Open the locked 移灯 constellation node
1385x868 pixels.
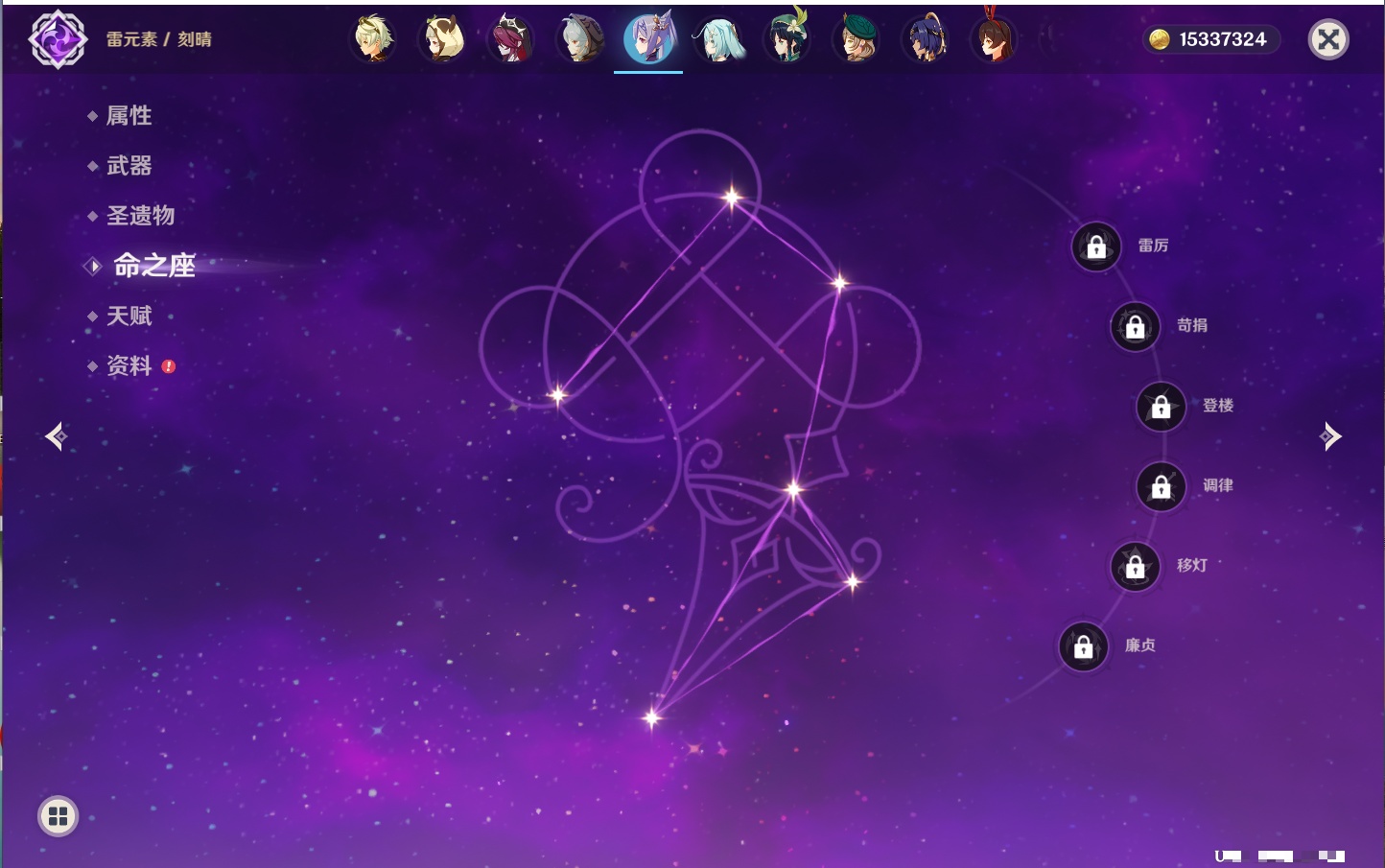[1136, 567]
